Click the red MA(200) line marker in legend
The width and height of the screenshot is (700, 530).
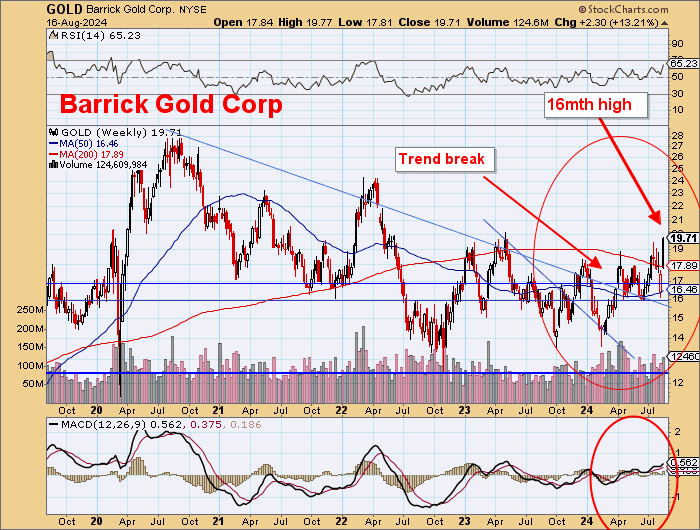pos(53,154)
